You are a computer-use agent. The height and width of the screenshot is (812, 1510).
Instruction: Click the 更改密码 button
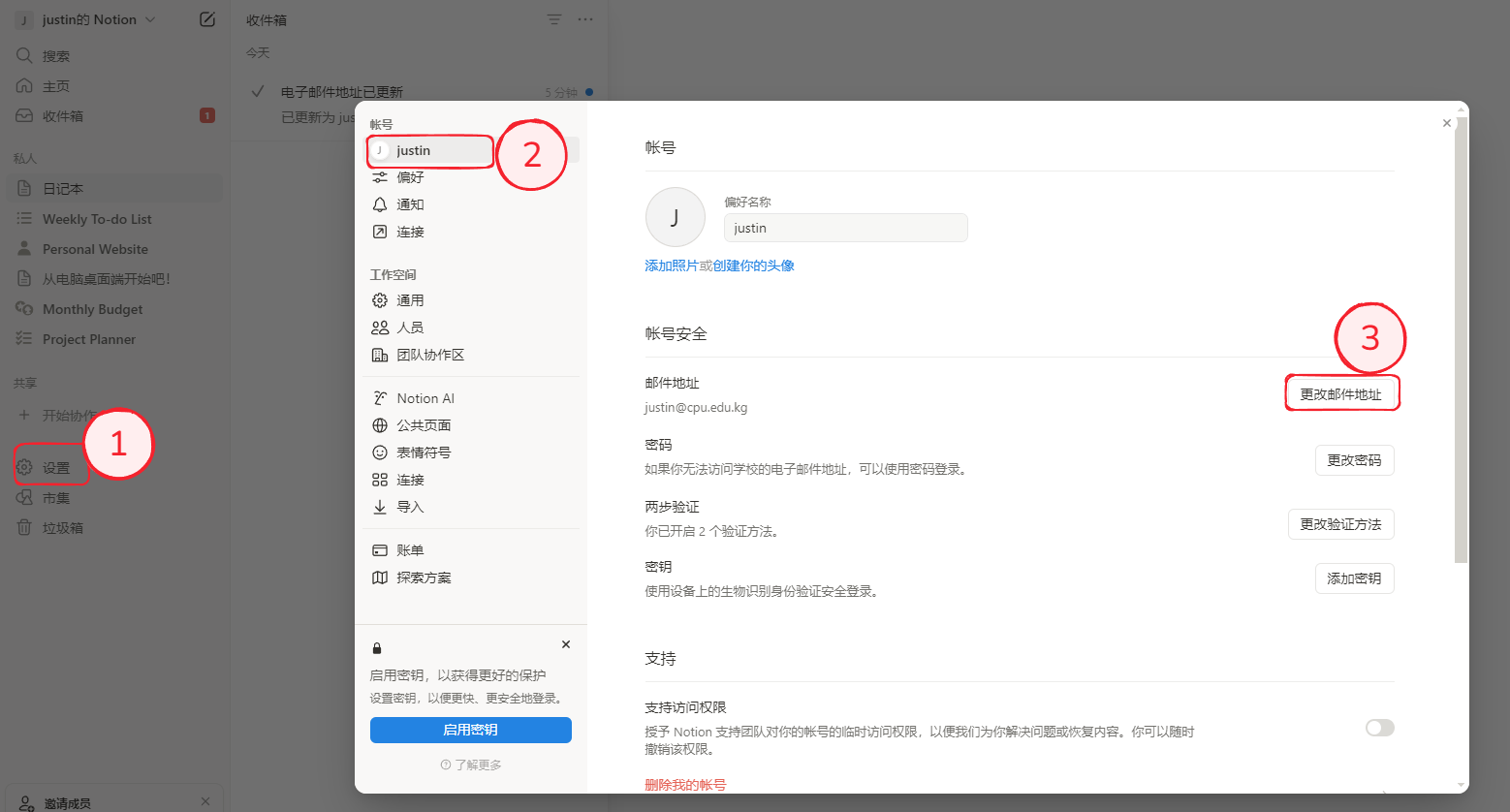(1355, 460)
